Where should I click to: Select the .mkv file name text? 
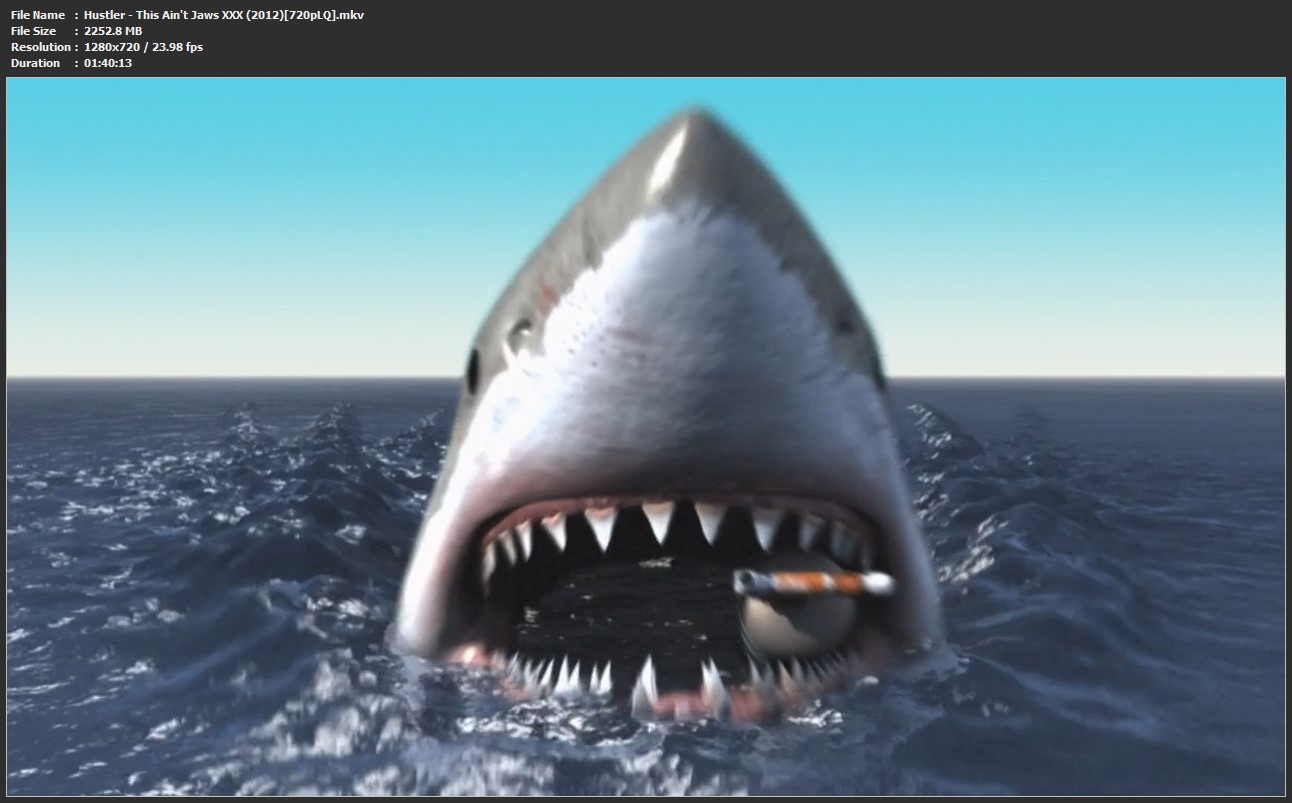click(x=223, y=15)
